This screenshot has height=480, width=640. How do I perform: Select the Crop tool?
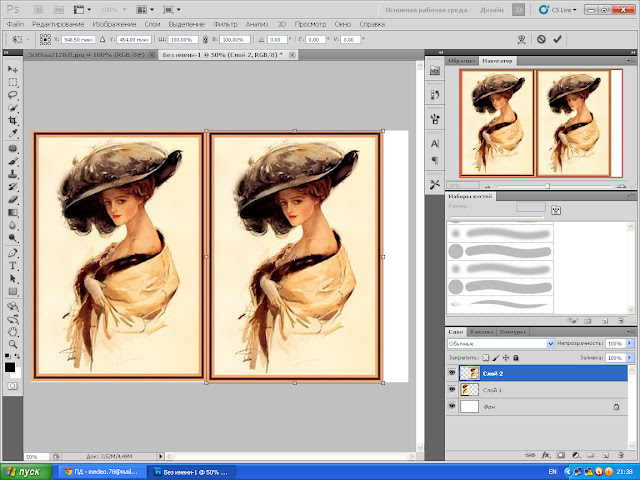click(x=13, y=121)
